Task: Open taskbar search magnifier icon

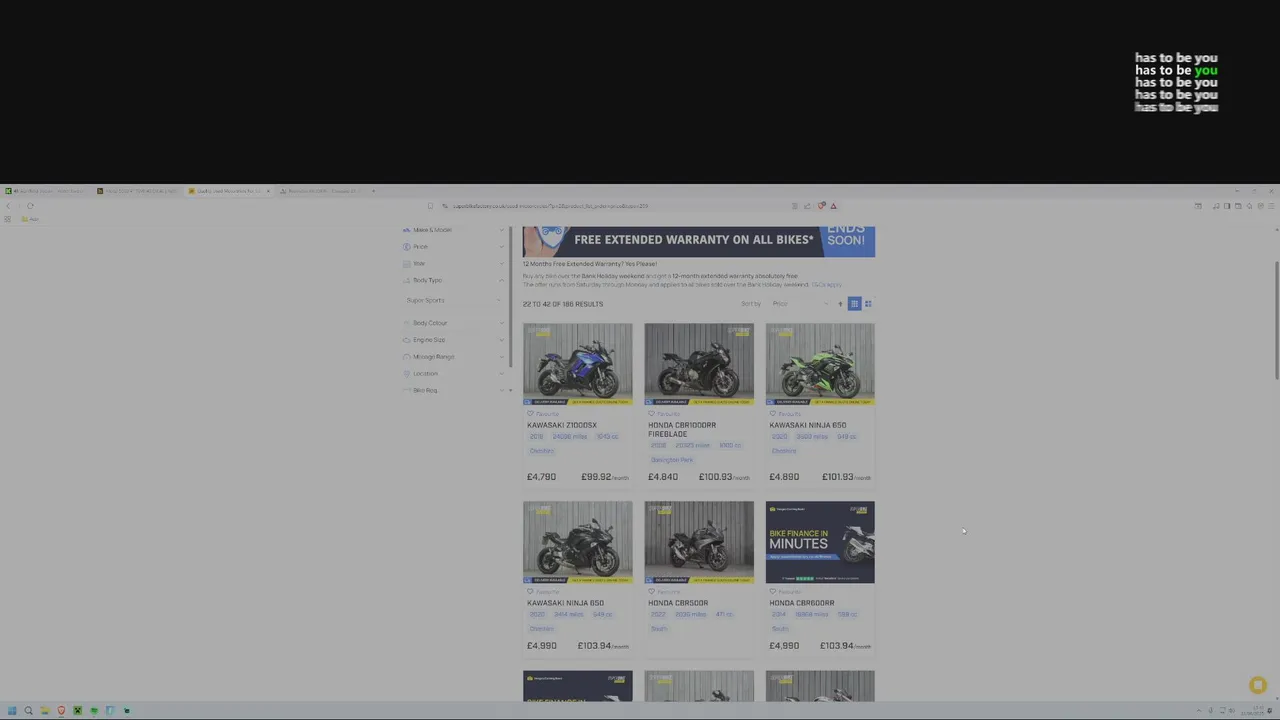Action: point(28,711)
